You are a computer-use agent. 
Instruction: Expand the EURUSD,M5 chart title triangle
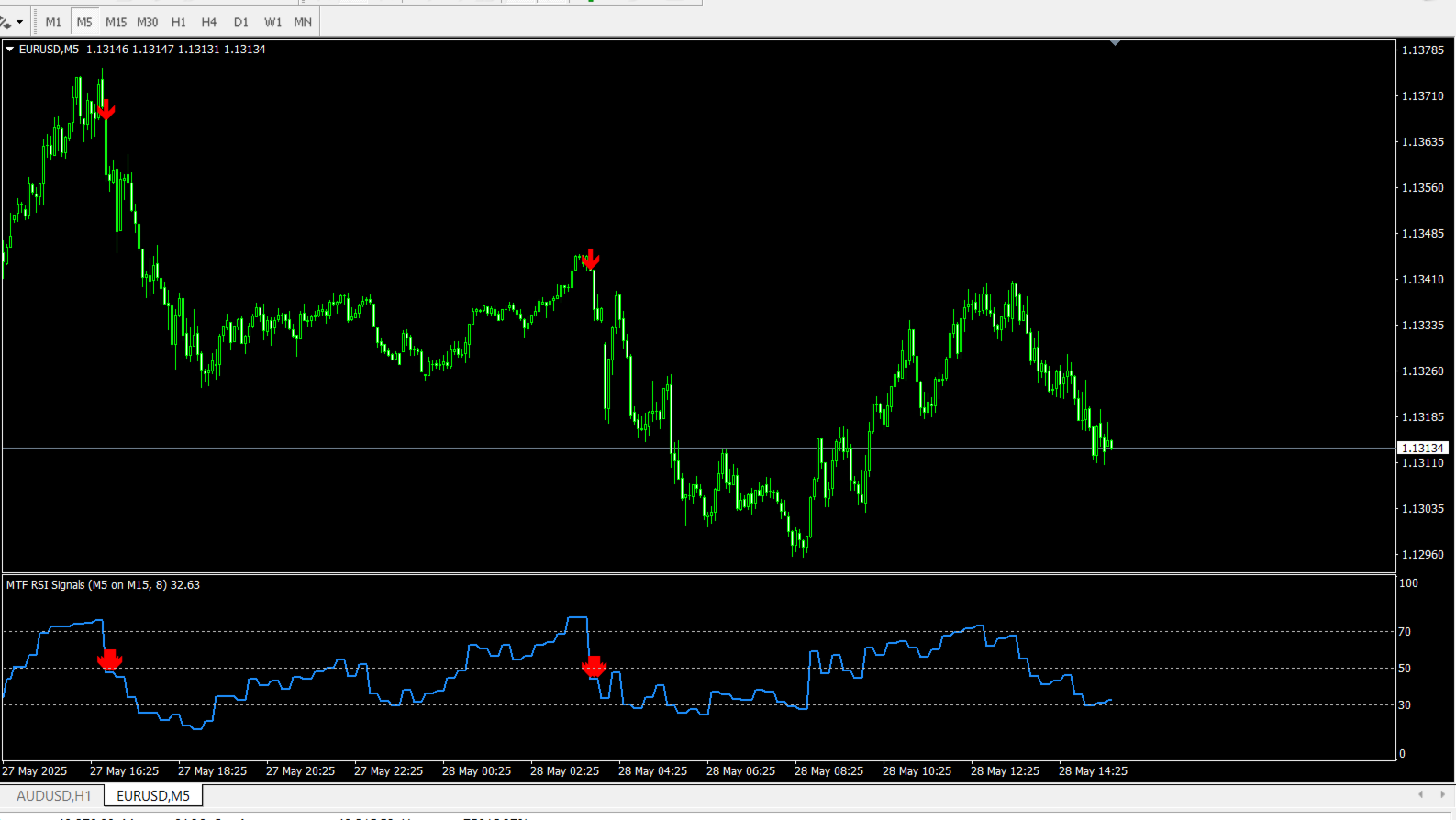(x=10, y=50)
